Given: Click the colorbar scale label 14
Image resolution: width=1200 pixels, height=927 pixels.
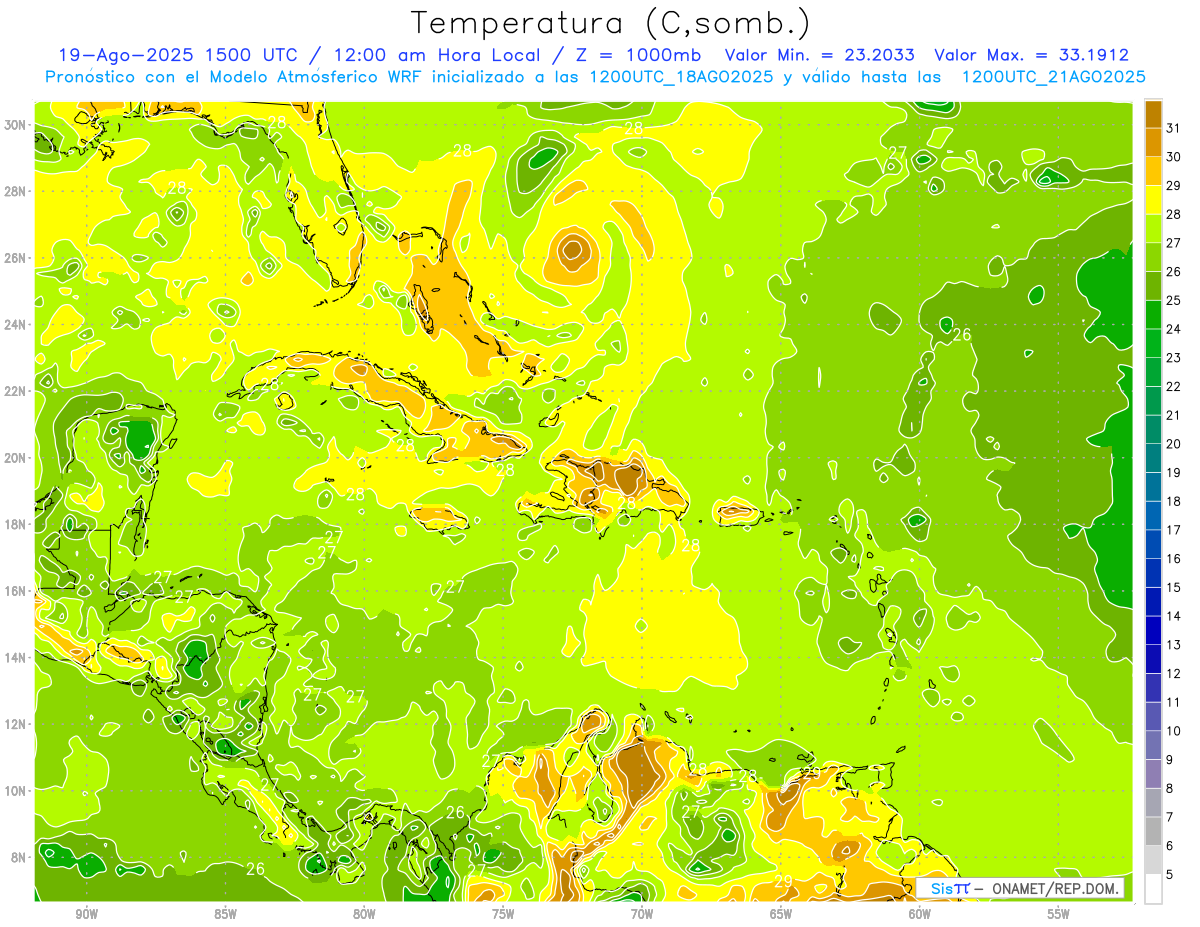Looking at the screenshot, I should coord(1173,616).
